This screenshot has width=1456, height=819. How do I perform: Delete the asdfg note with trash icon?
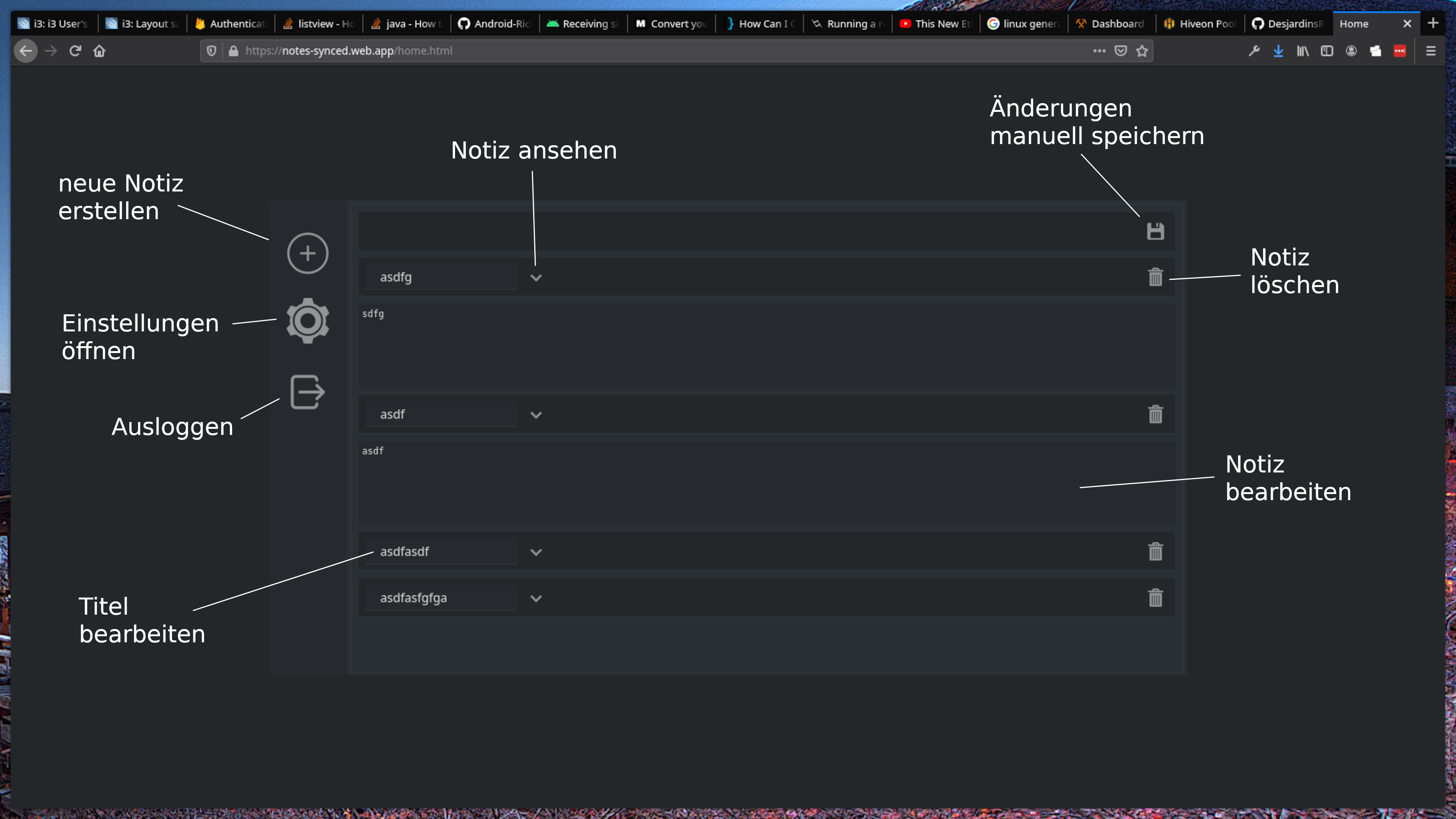coord(1155,277)
